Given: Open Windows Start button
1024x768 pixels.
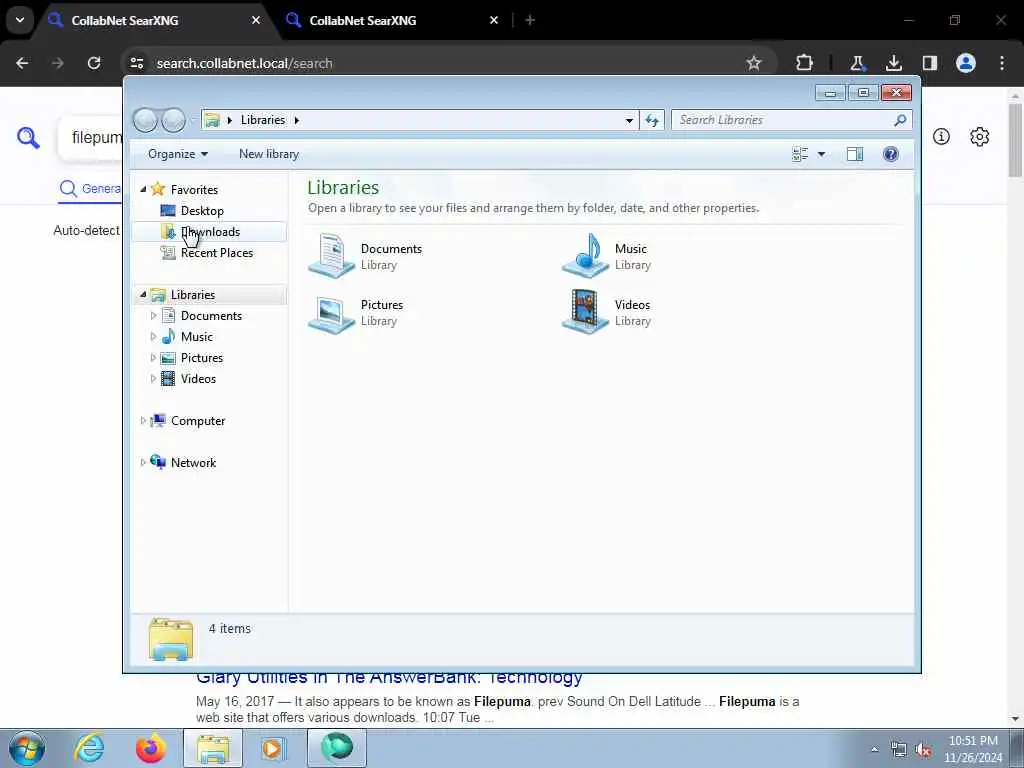Looking at the screenshot, I should [x=27, y=748].
